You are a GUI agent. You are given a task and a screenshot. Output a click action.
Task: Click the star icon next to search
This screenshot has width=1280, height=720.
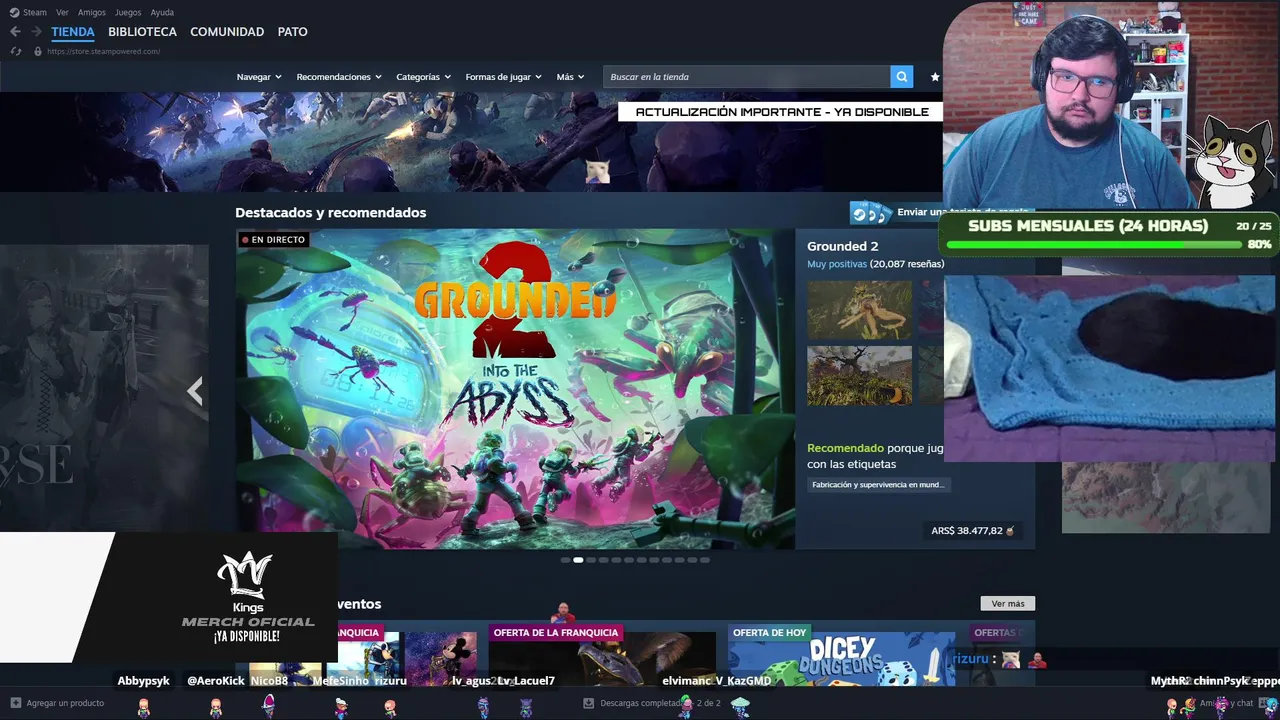(x=935, y=77)
